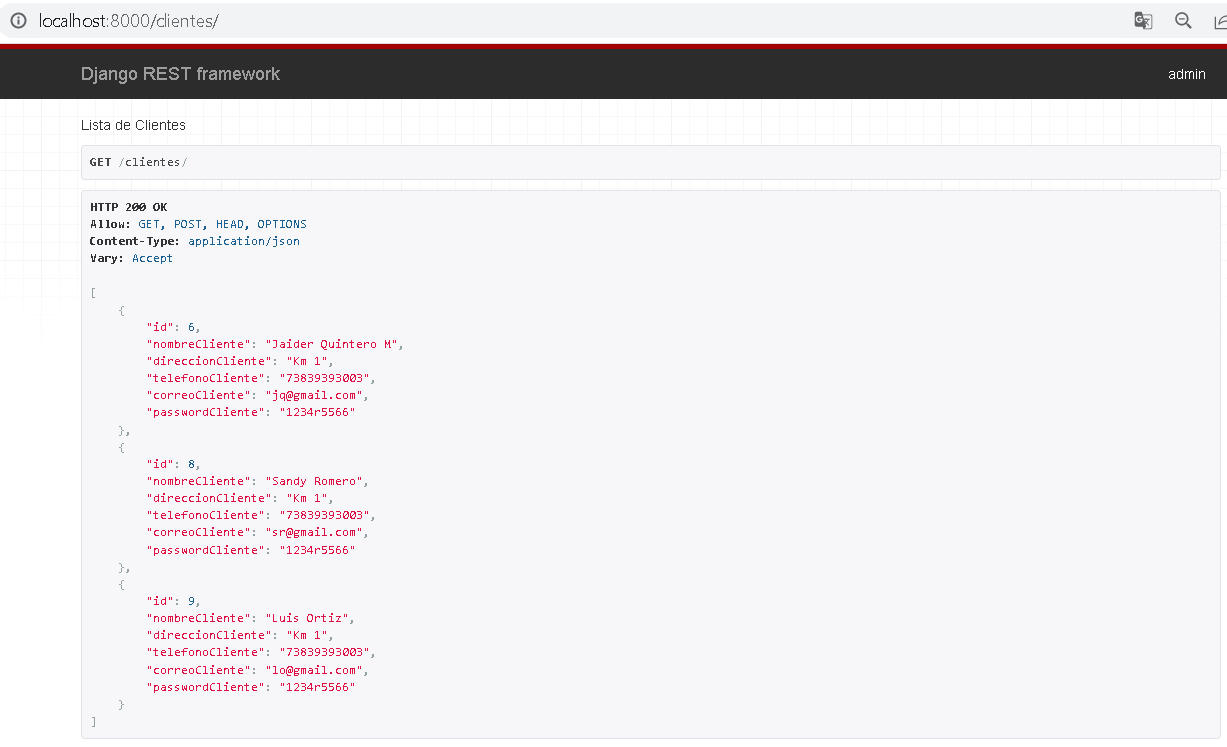Select the "Jaider Quintero M" name value
Screen dimensions: 1227x747
coord(333,344)
